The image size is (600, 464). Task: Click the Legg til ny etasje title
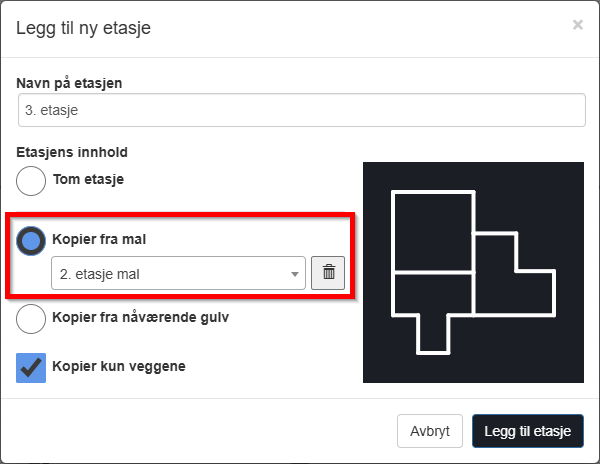pos(83,27)
